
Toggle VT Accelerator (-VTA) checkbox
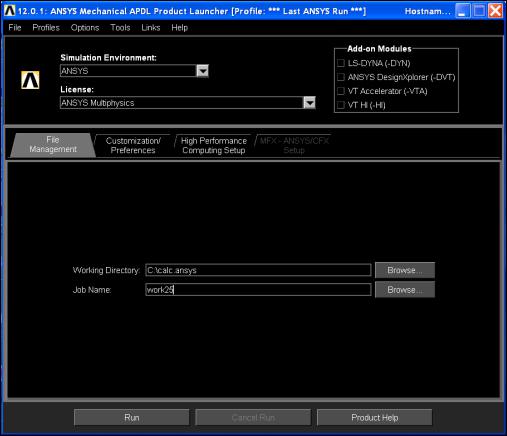[x=341, y=91]
